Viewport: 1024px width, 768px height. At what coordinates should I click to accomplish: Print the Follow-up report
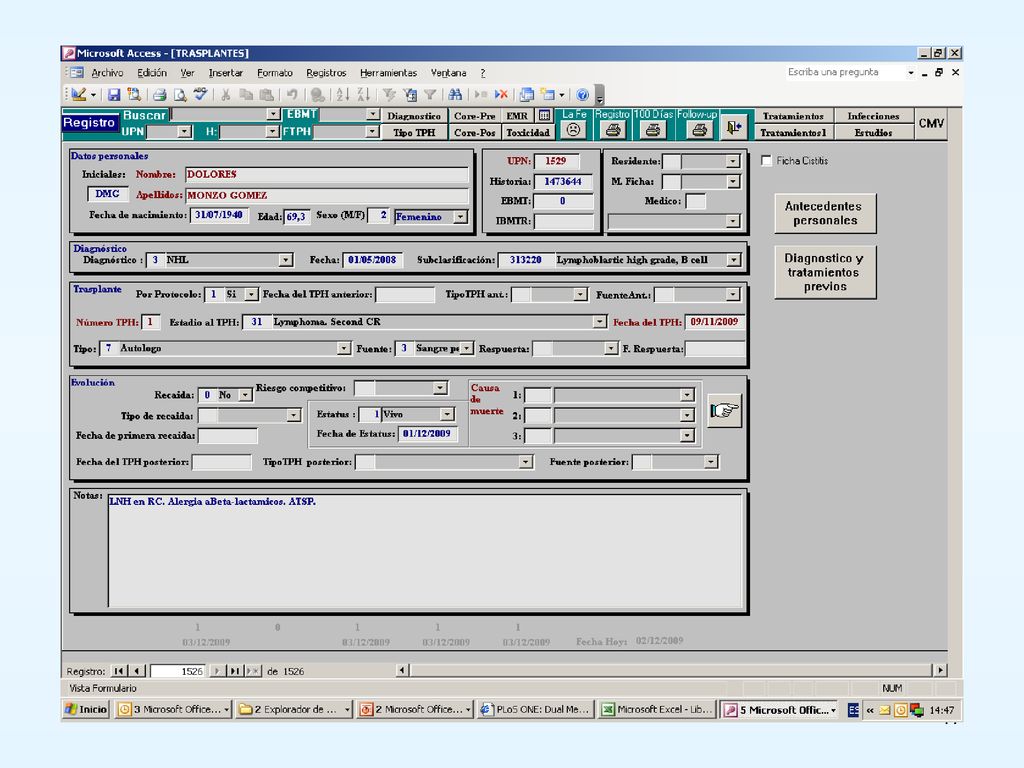coord(699,129)
